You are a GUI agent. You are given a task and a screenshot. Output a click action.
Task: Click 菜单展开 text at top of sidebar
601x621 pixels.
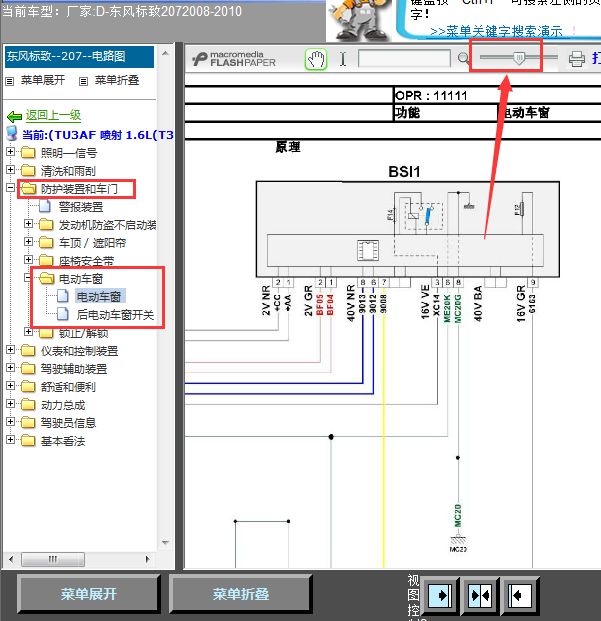pyautogui.click(x=43, y=80)
